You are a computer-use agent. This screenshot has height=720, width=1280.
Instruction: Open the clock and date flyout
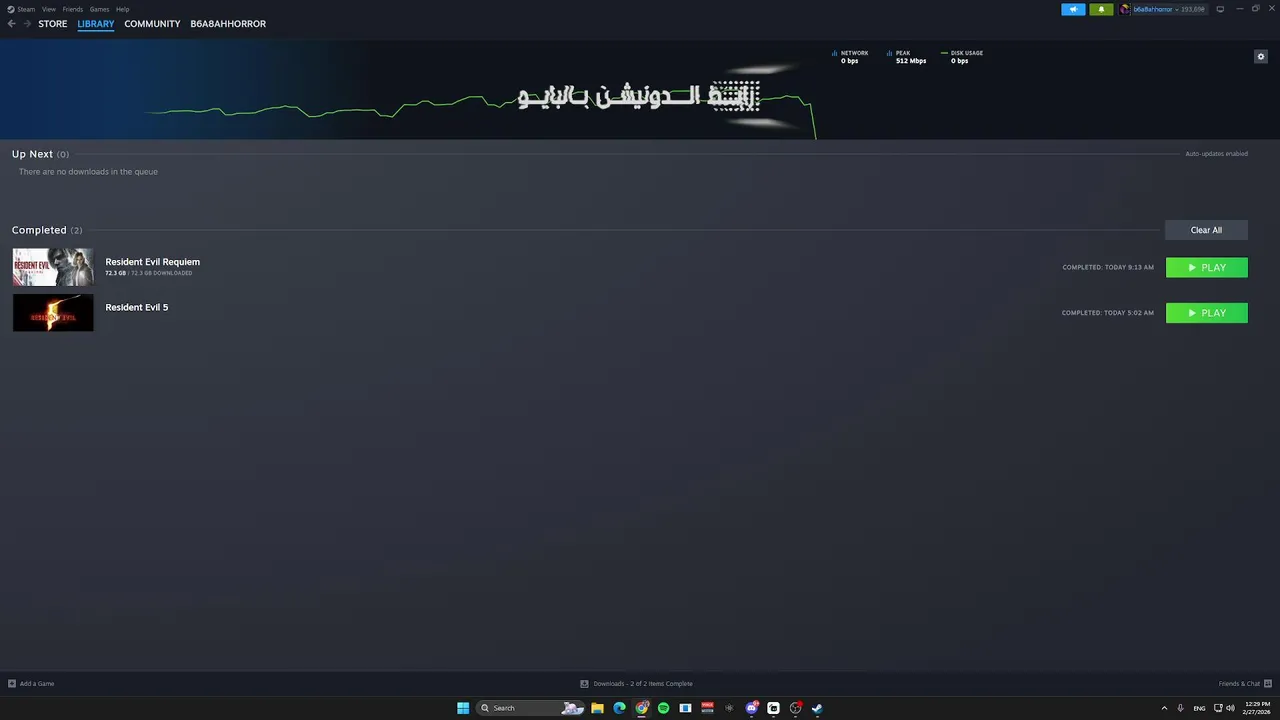(1257, 708)
